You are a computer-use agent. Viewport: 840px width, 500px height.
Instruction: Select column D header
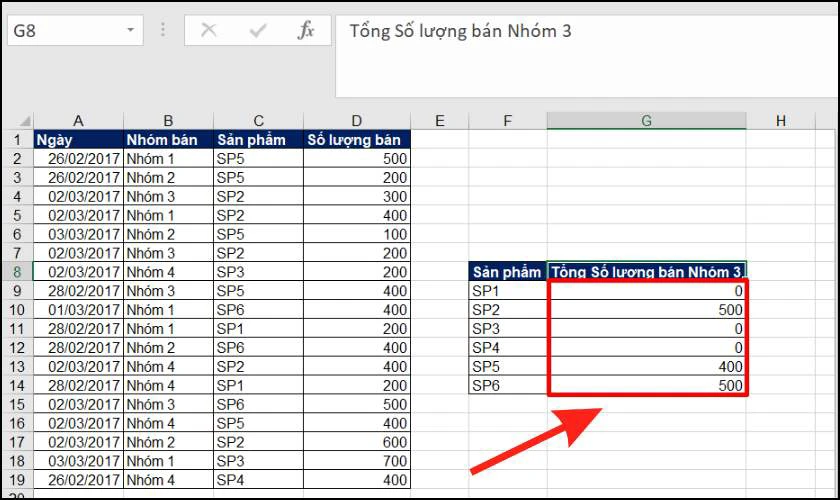pos(357,121)
